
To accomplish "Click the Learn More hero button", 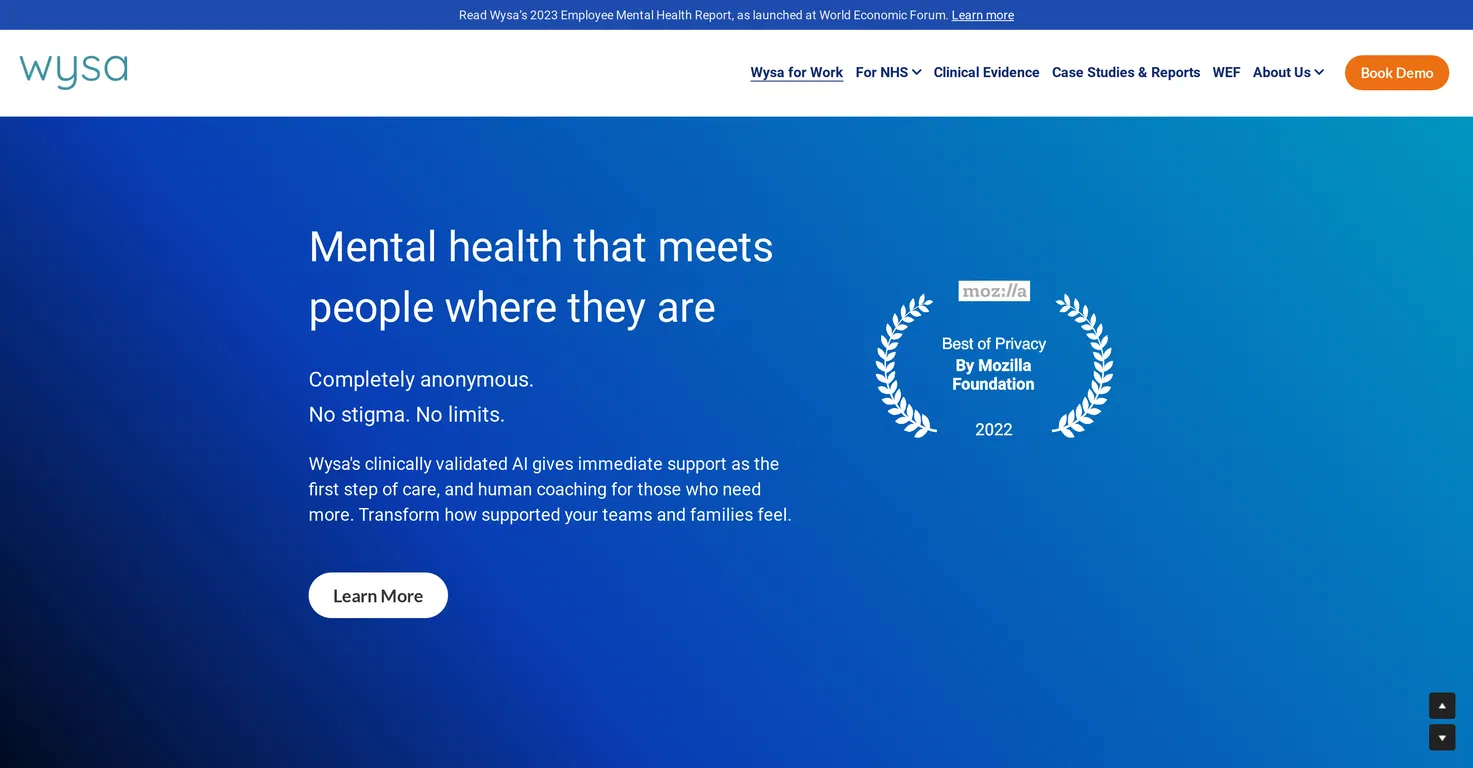I will 378,595.
